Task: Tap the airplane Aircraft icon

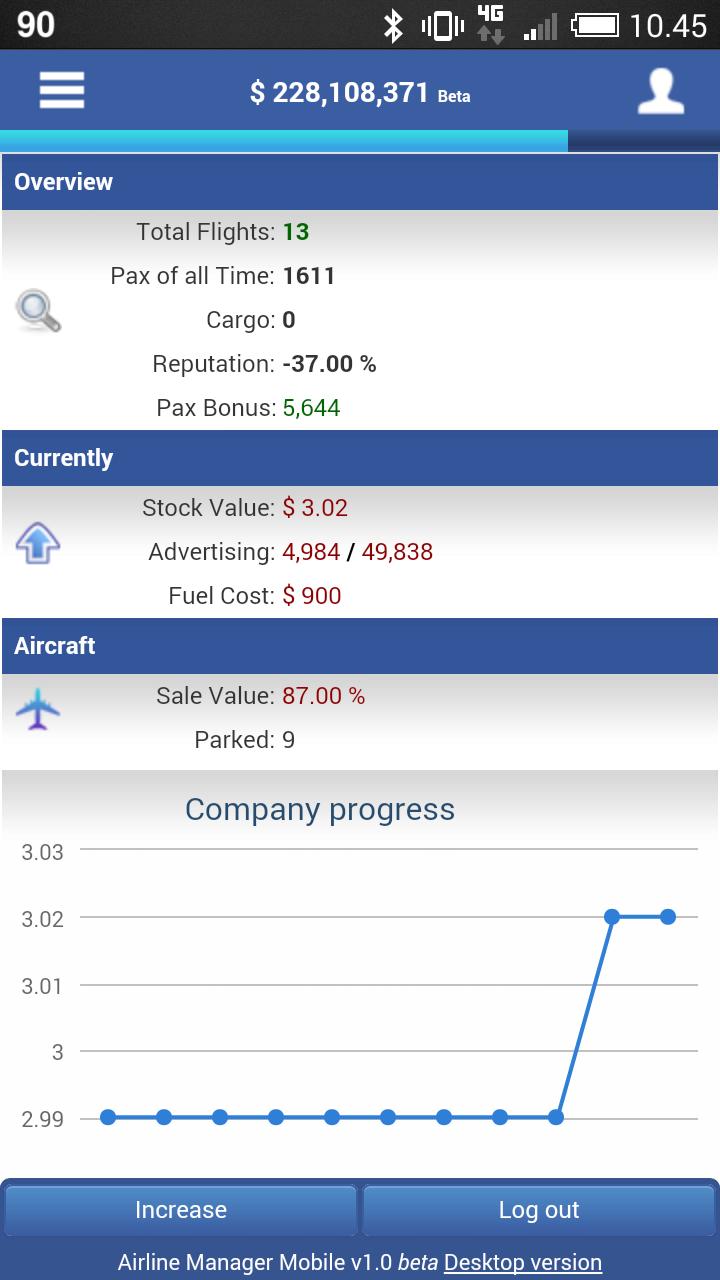Action: point(38,709)
